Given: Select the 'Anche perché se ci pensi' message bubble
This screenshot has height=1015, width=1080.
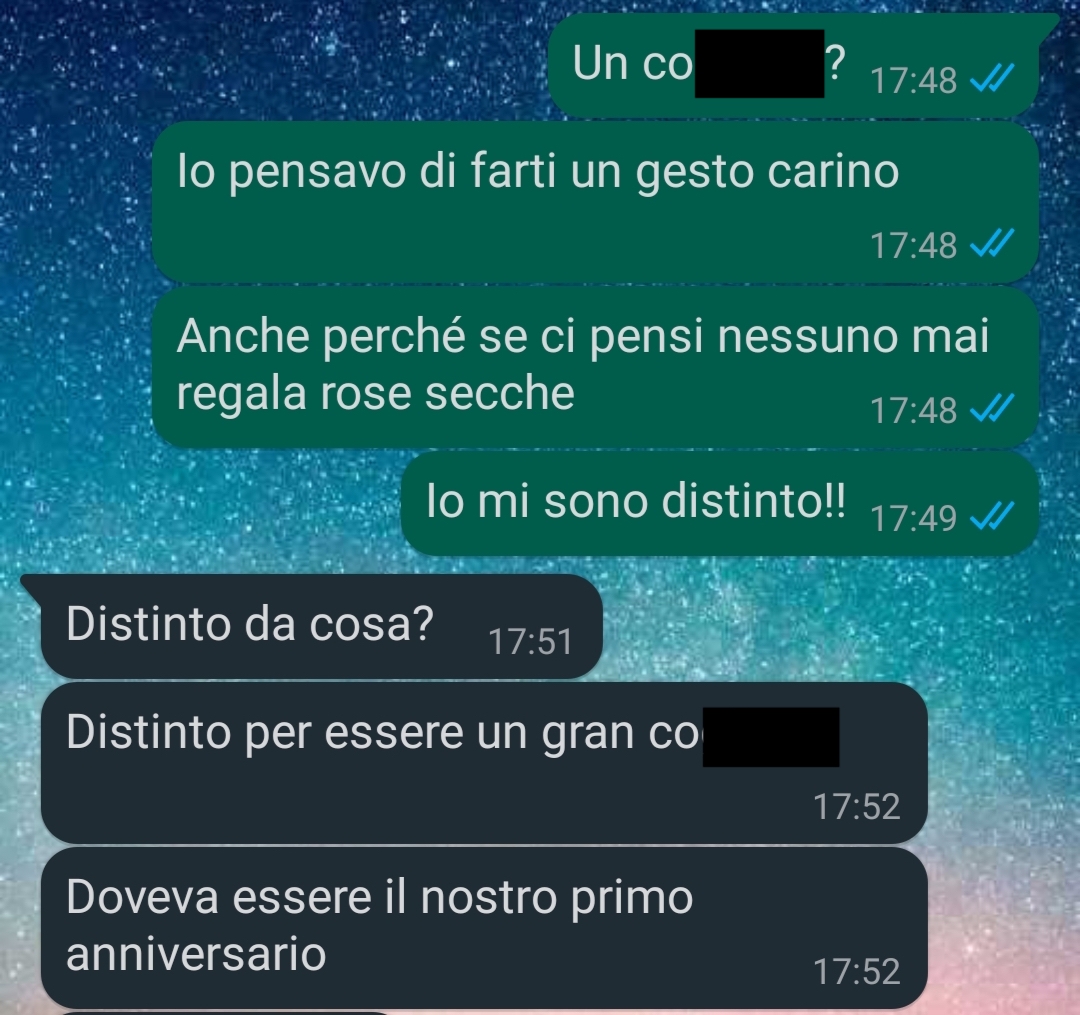Looking at the screenshot, I should click(595, 367).
